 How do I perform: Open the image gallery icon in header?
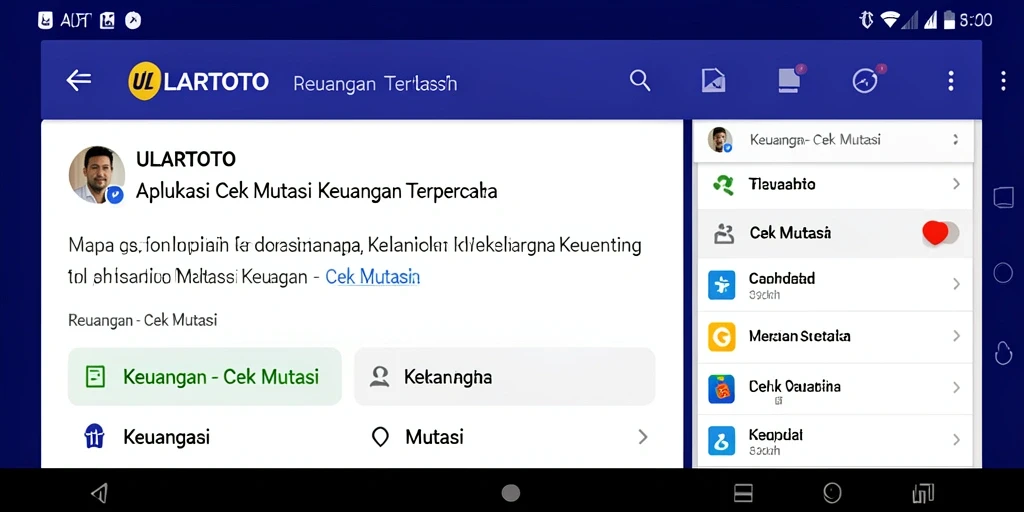click(x=714, y=80)
